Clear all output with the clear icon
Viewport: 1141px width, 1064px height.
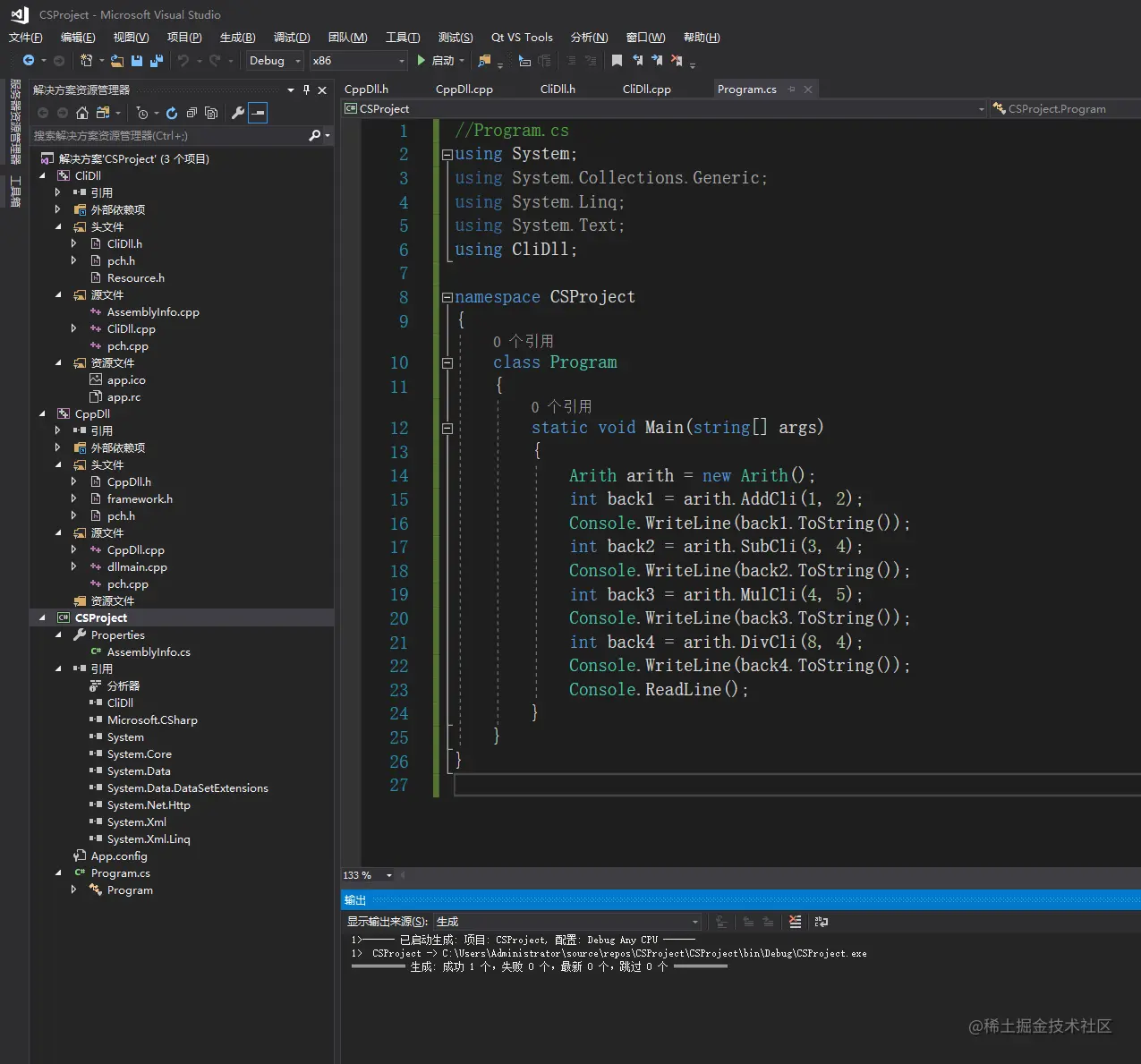click(795, 922)
